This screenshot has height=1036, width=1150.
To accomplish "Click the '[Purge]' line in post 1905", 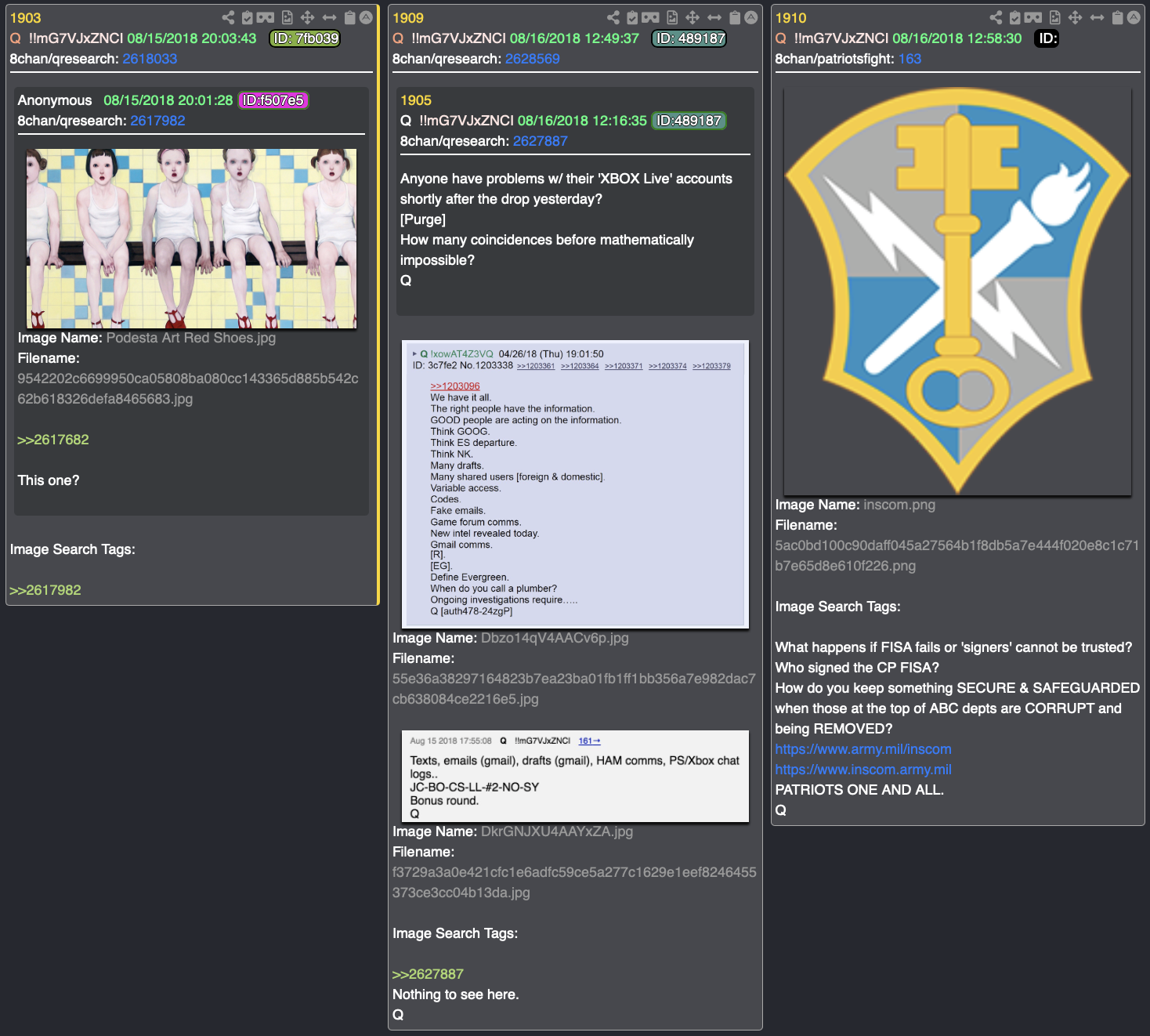I will click(423, 219).
